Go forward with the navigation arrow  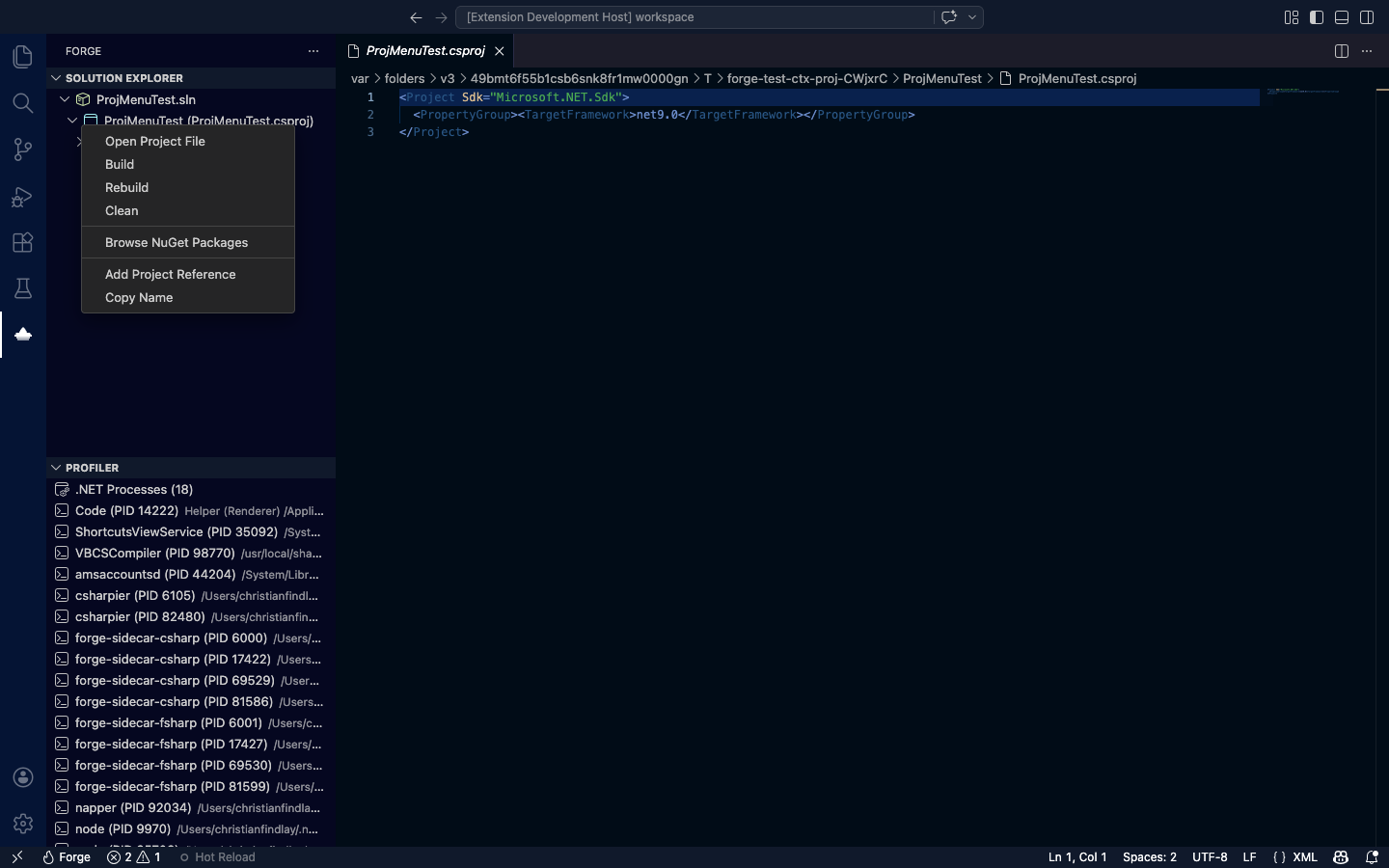click(x=441, y=17)
